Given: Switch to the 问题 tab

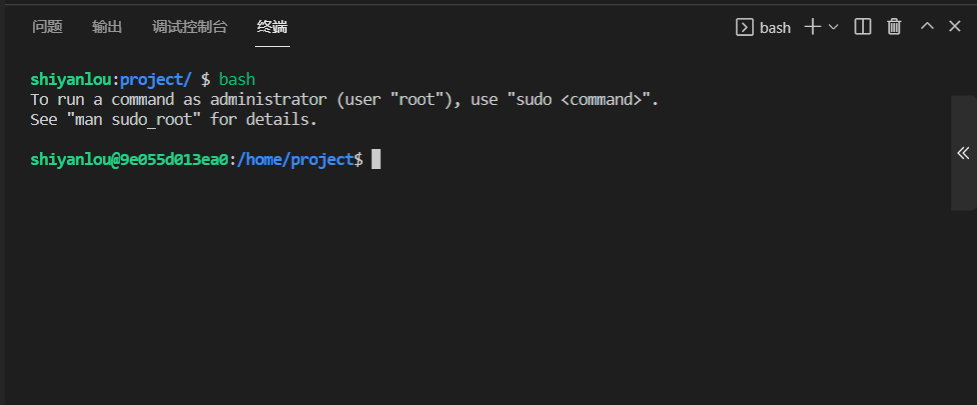Looking at the screenshot, I should (47, 27).
